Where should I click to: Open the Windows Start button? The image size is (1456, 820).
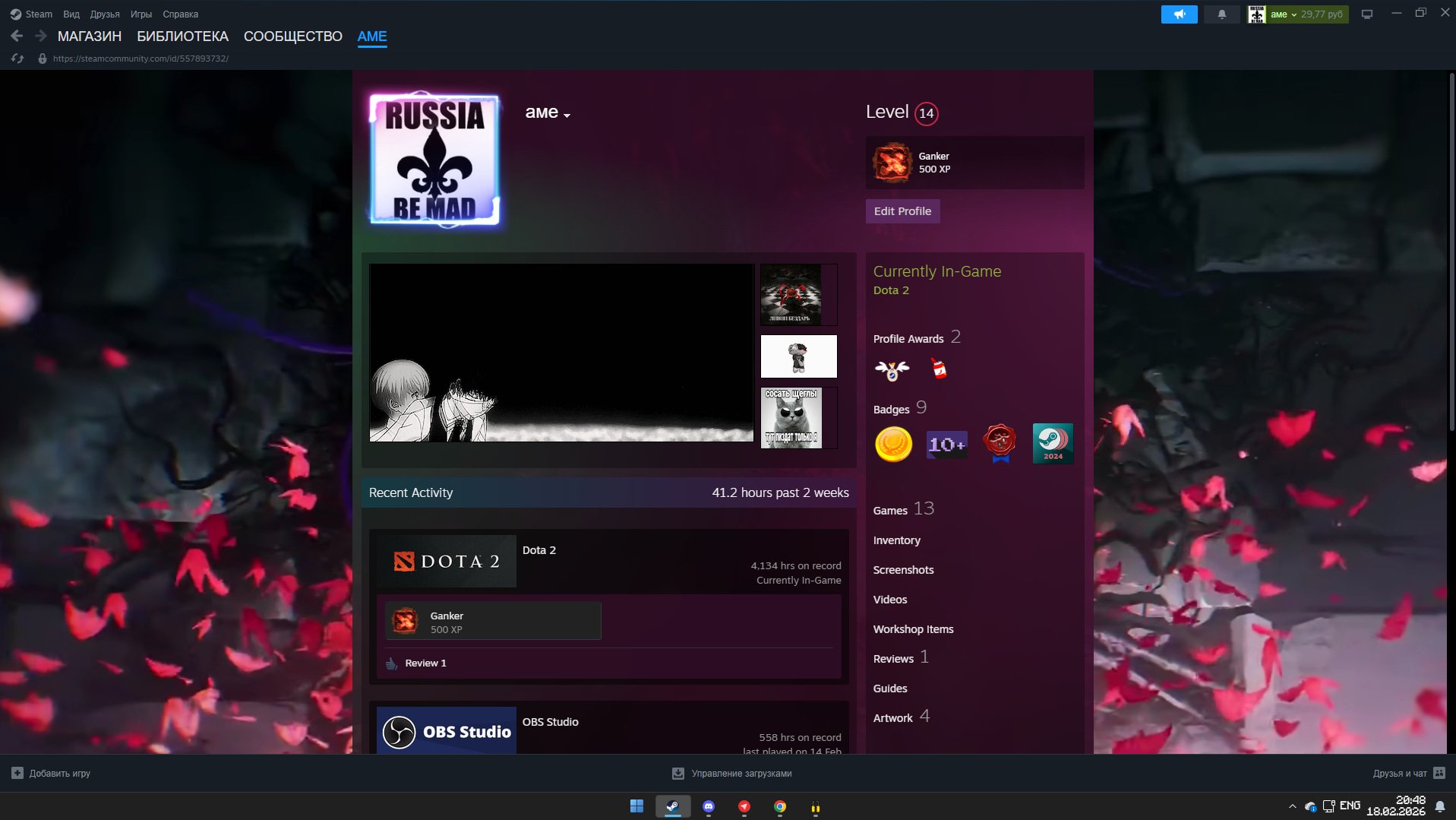click(x=636, y=806)
